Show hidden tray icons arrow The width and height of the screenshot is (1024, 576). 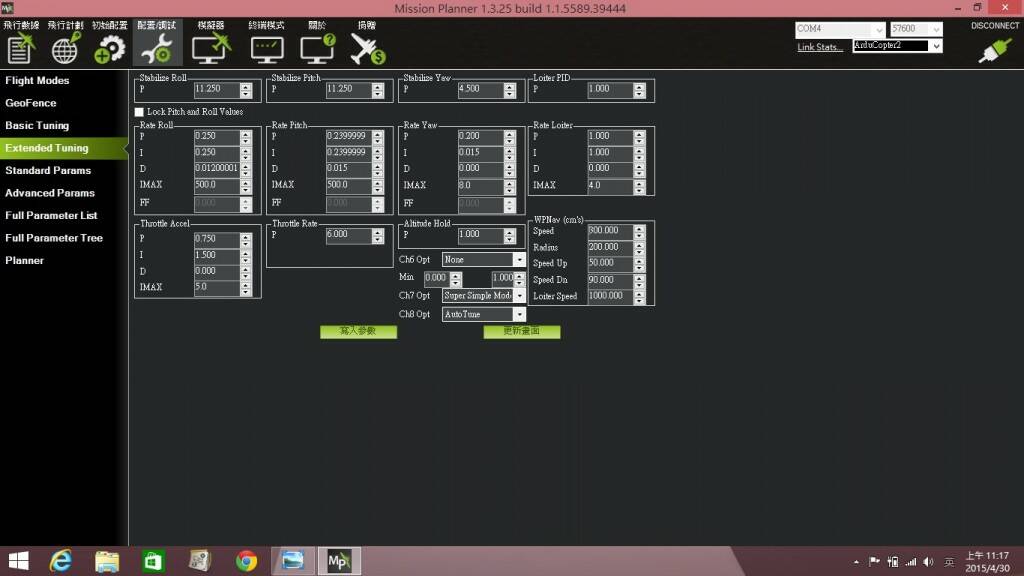point(856,562)
